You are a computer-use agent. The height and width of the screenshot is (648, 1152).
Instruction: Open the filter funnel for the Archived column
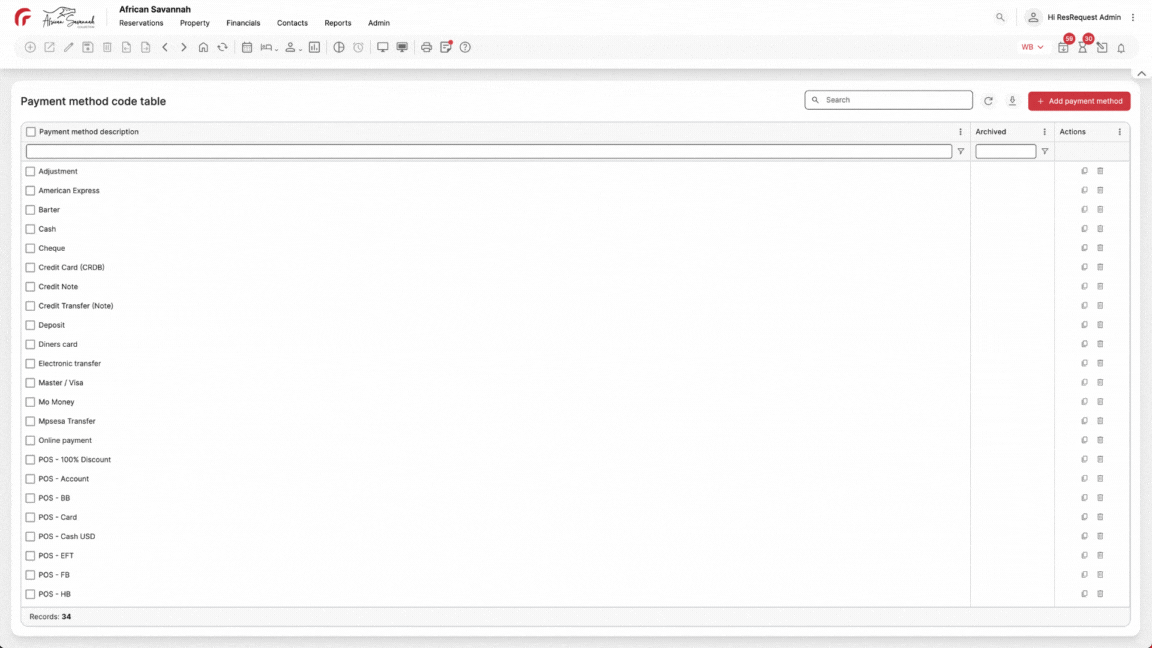coord(1045,151)
